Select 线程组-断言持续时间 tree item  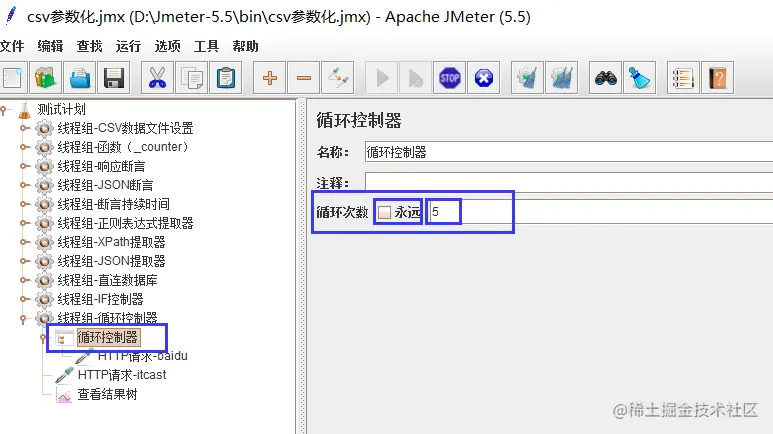point(113,204)
